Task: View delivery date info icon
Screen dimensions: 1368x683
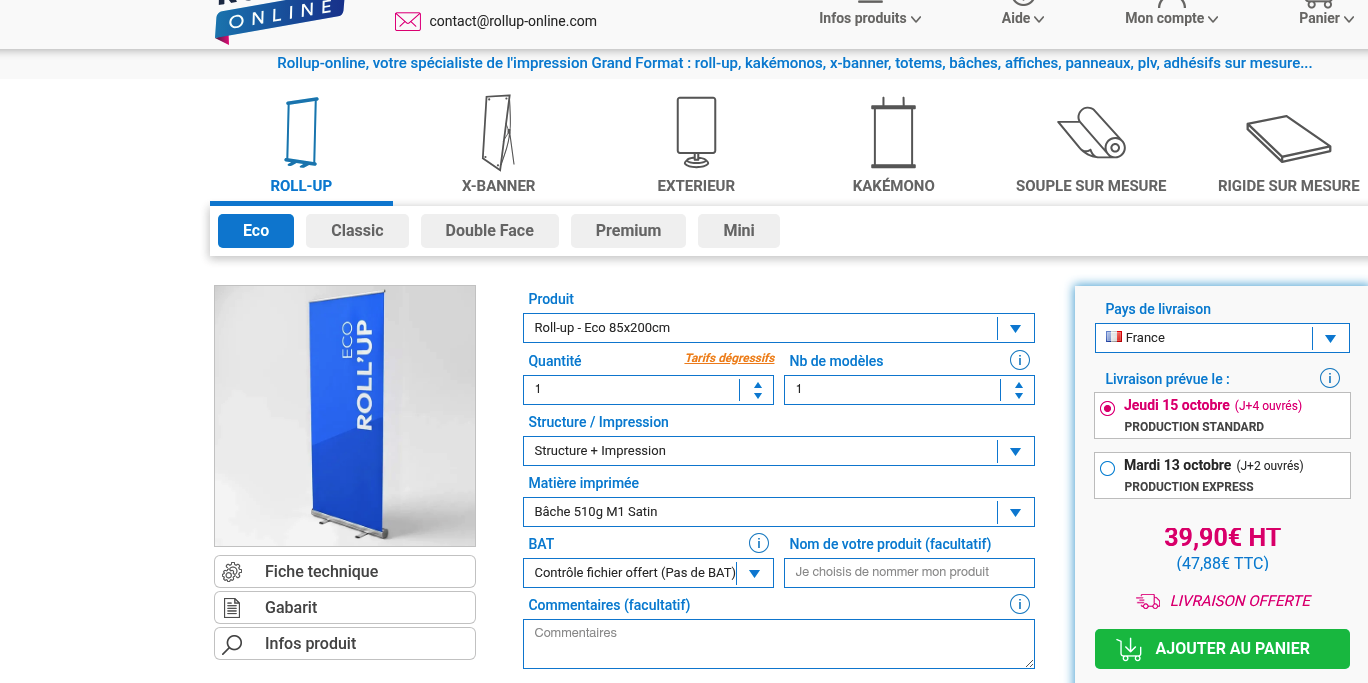Action: point(1329,378)
